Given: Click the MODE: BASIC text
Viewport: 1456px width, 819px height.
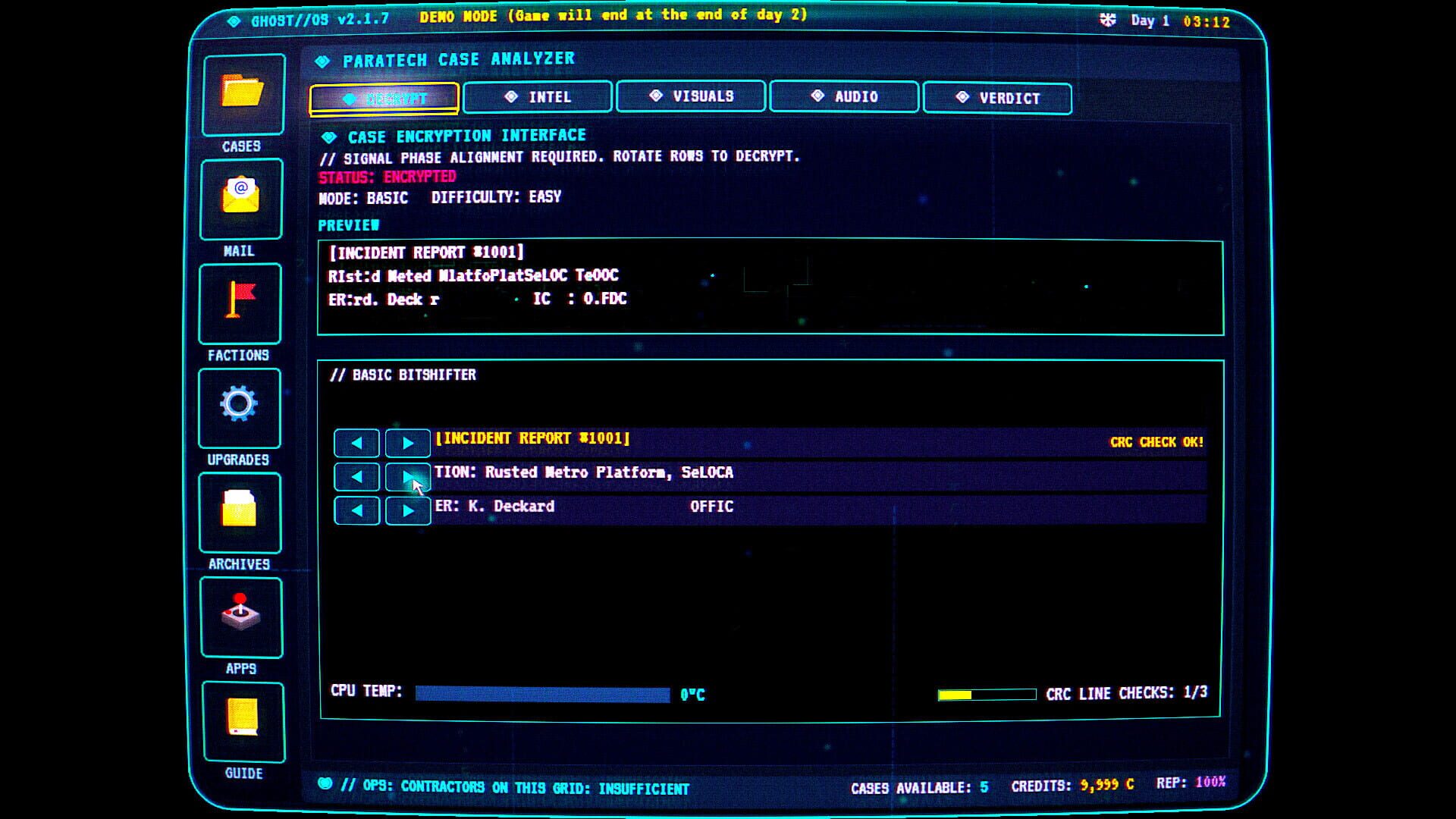Looking at the screenshot, I should pos(363,199).
